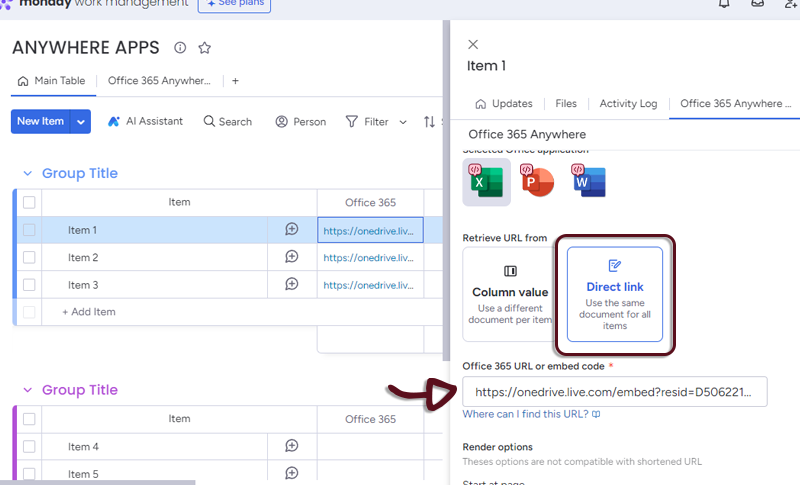
Task: Open the Filter dropdown arrow
Action: click(x=403, y=122)
